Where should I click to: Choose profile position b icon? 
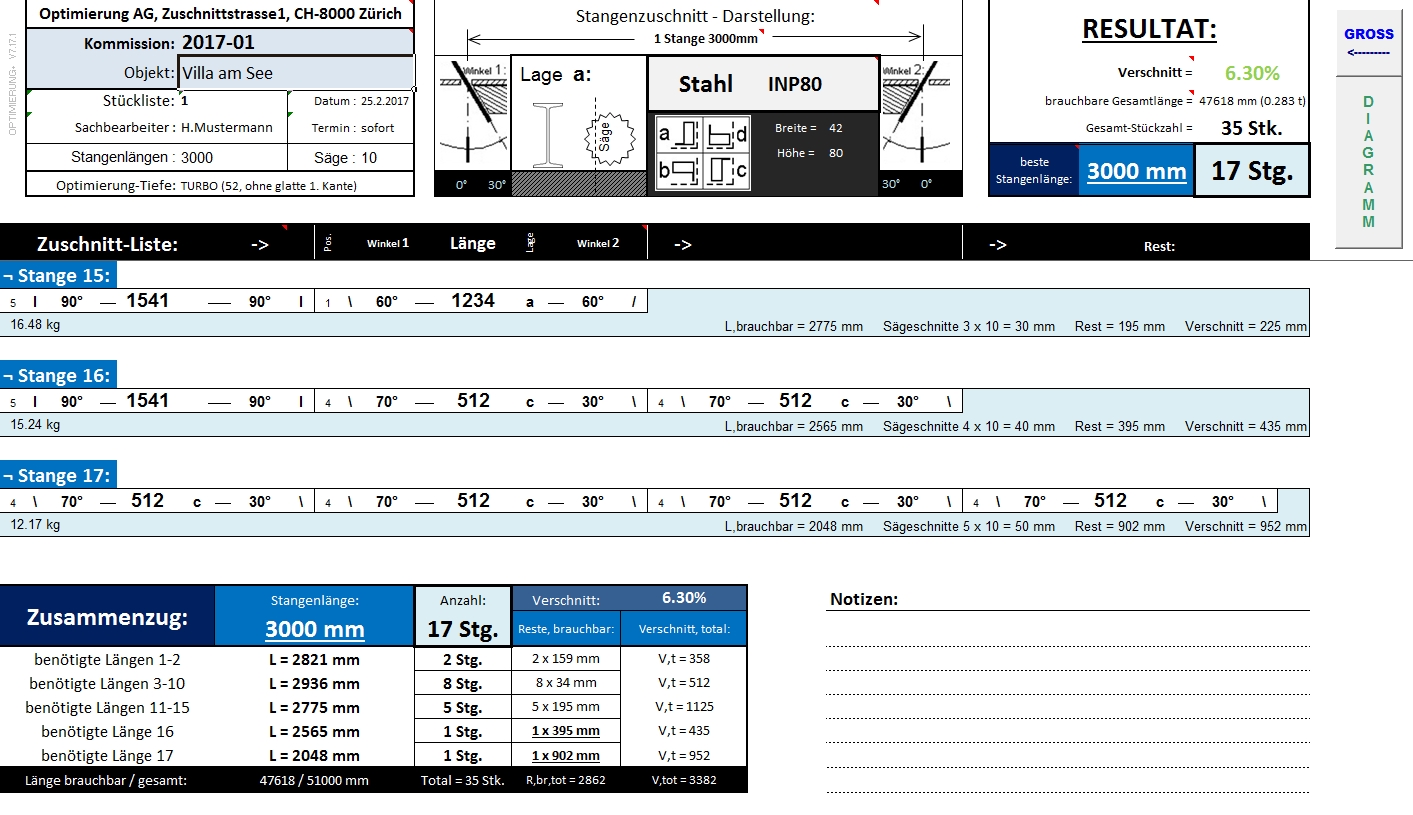coord(677,171)
